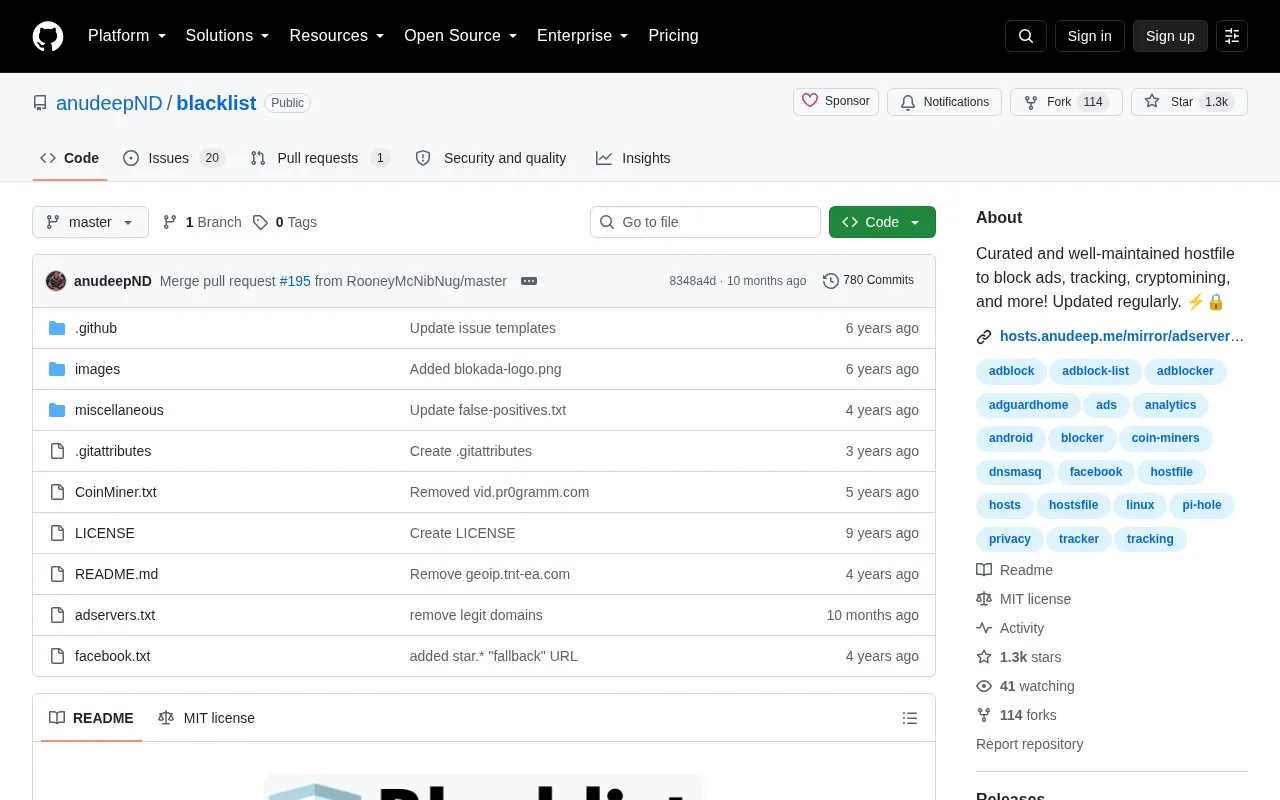Select the README tab
The height and width of the screenshot is (800, 1280).
[91, 718]
